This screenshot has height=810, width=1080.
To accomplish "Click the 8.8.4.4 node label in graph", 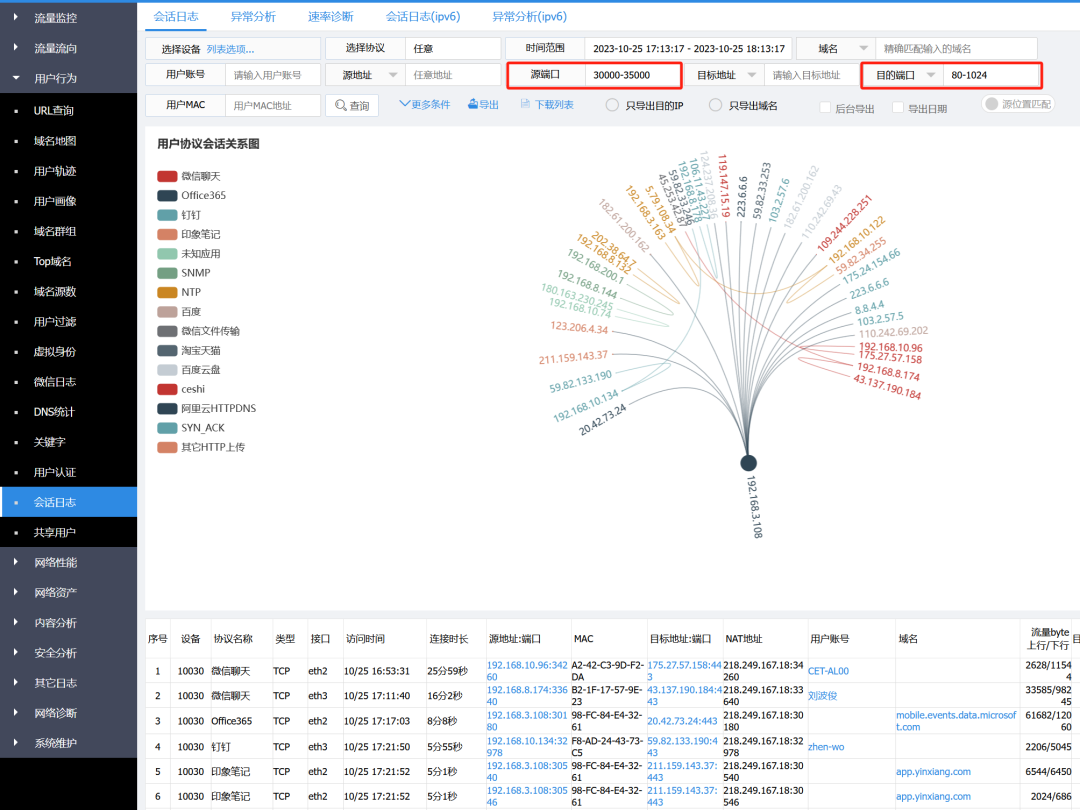I will (869, 307).
